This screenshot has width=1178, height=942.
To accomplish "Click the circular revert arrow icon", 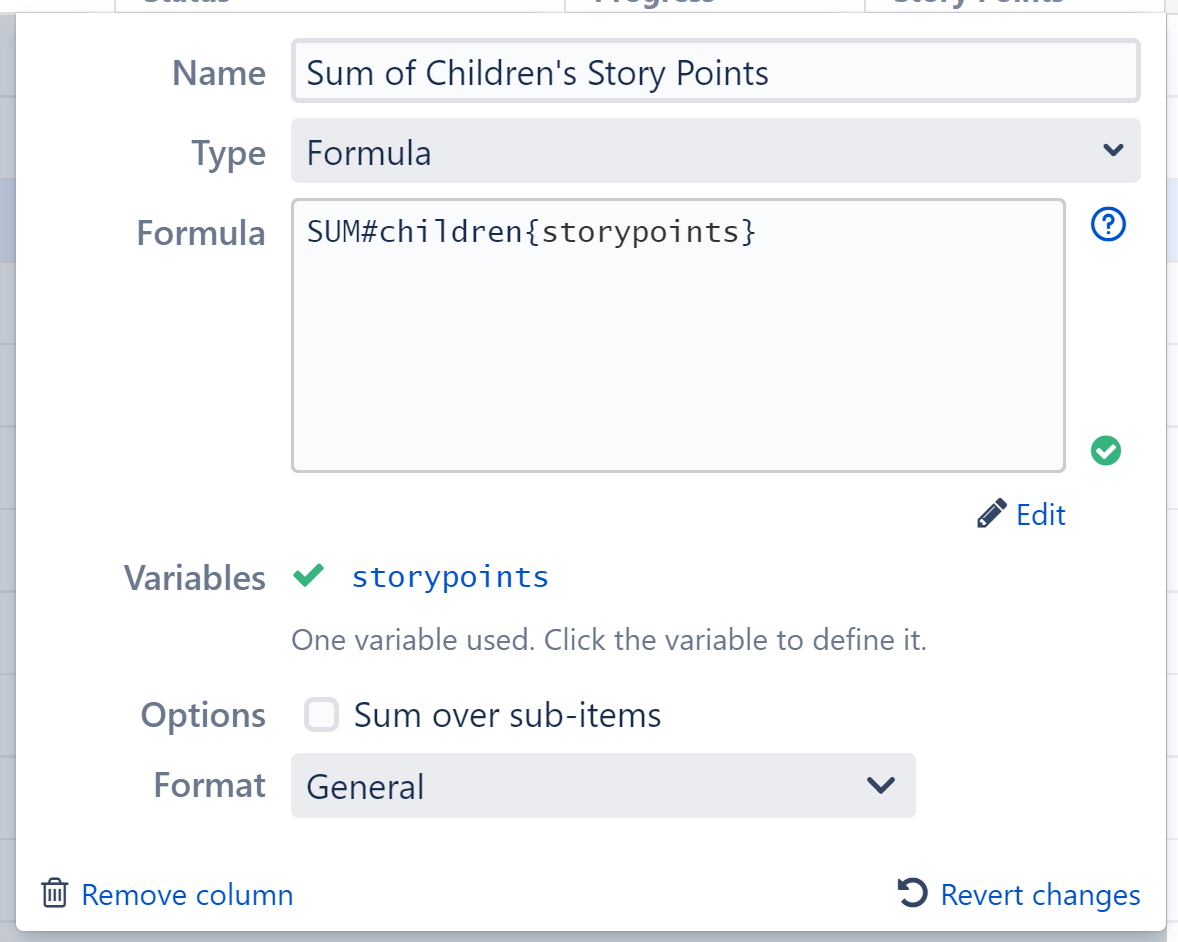I will pyautogui.click(x=911, y=893).
